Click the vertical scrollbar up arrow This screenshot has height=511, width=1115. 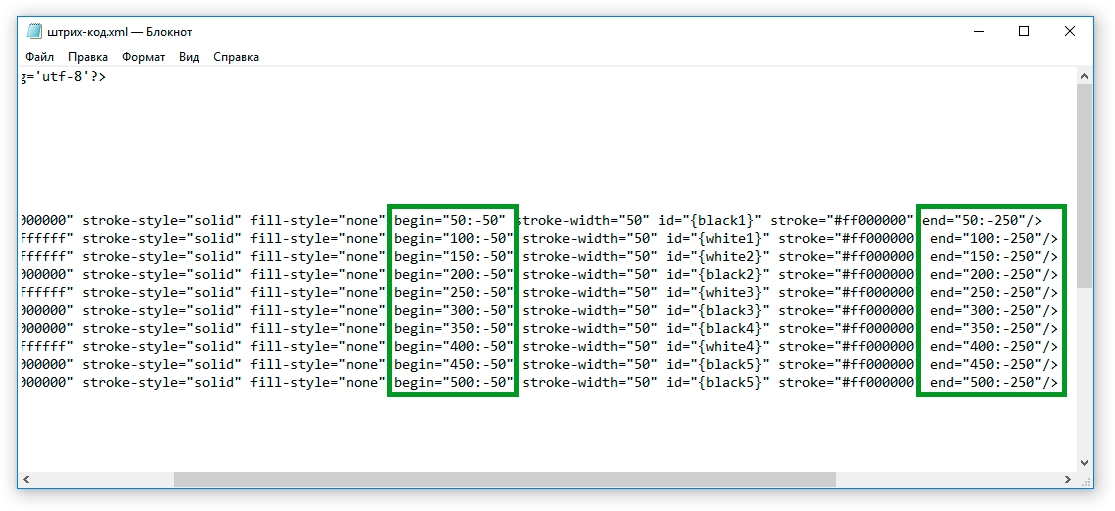tap(1084, 76)
